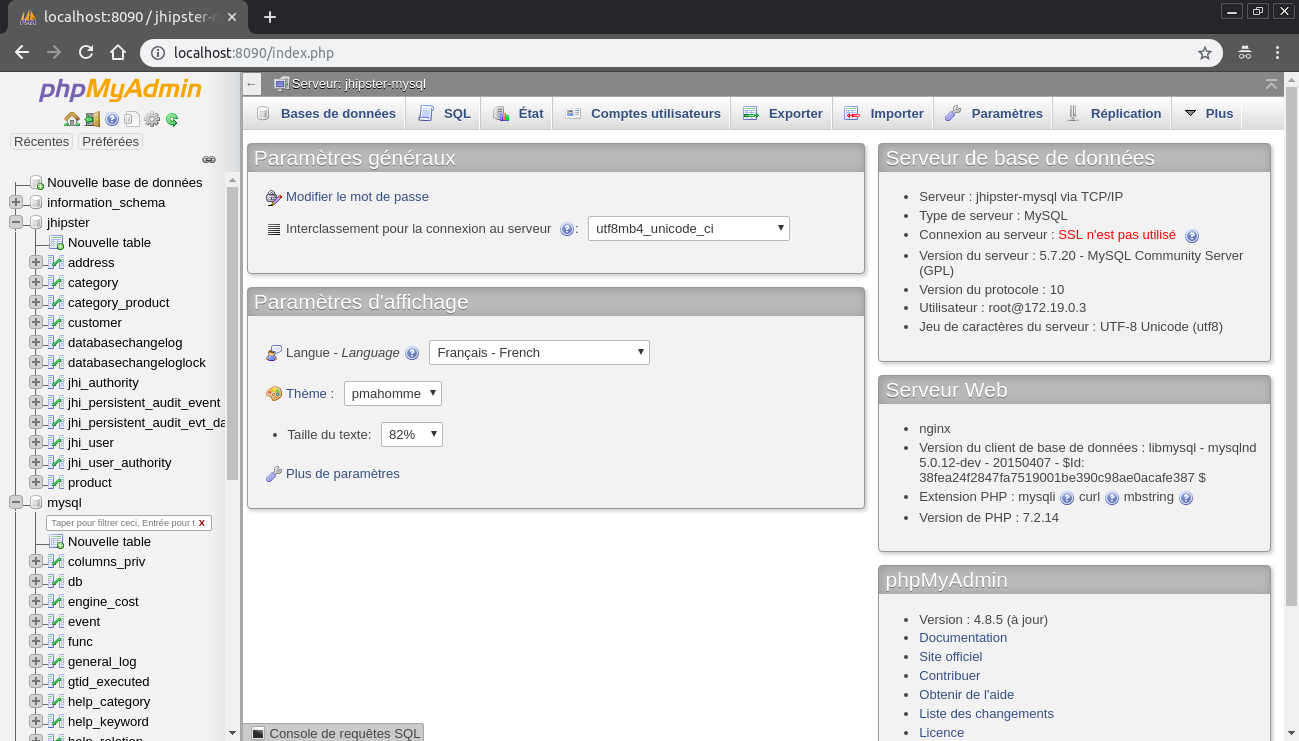Image resolution: width=1299 pixels, height=741 pixels.
Task: Click help icon next to mbstring extension
Action: coord(1186,498)
